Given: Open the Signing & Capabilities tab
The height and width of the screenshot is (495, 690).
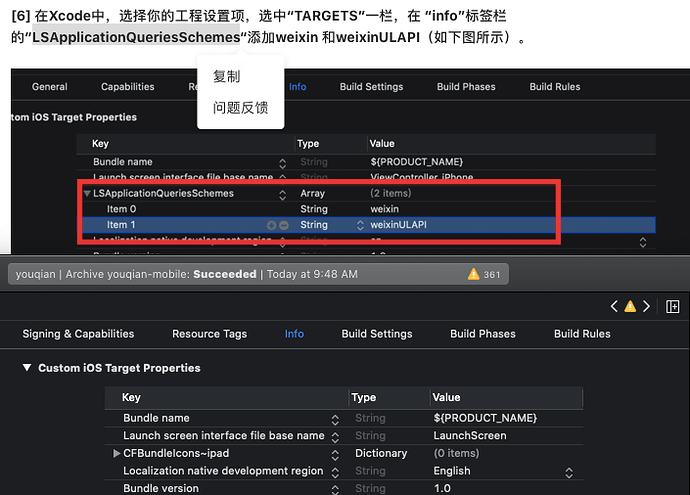Looking at the screenshot, I should pyautogui.click(x=78, y=334).
